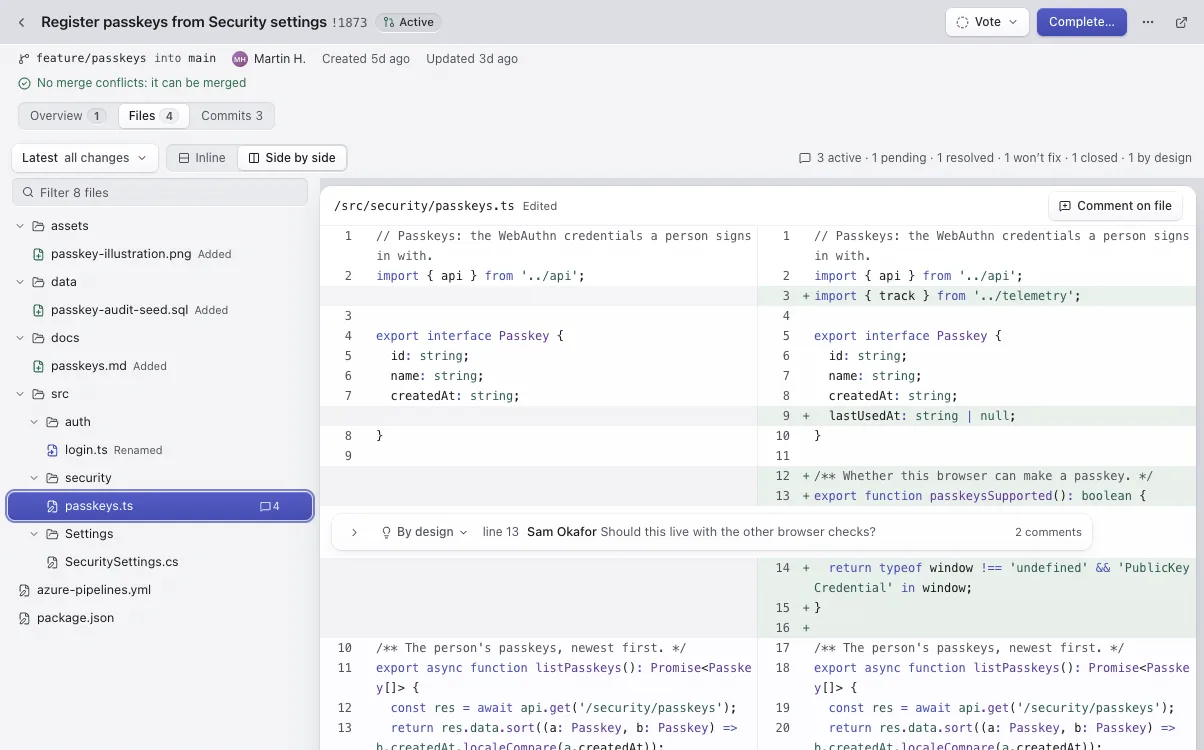Click the green merge check icon
The image size is (1204, 750).
tap(24, 83)
